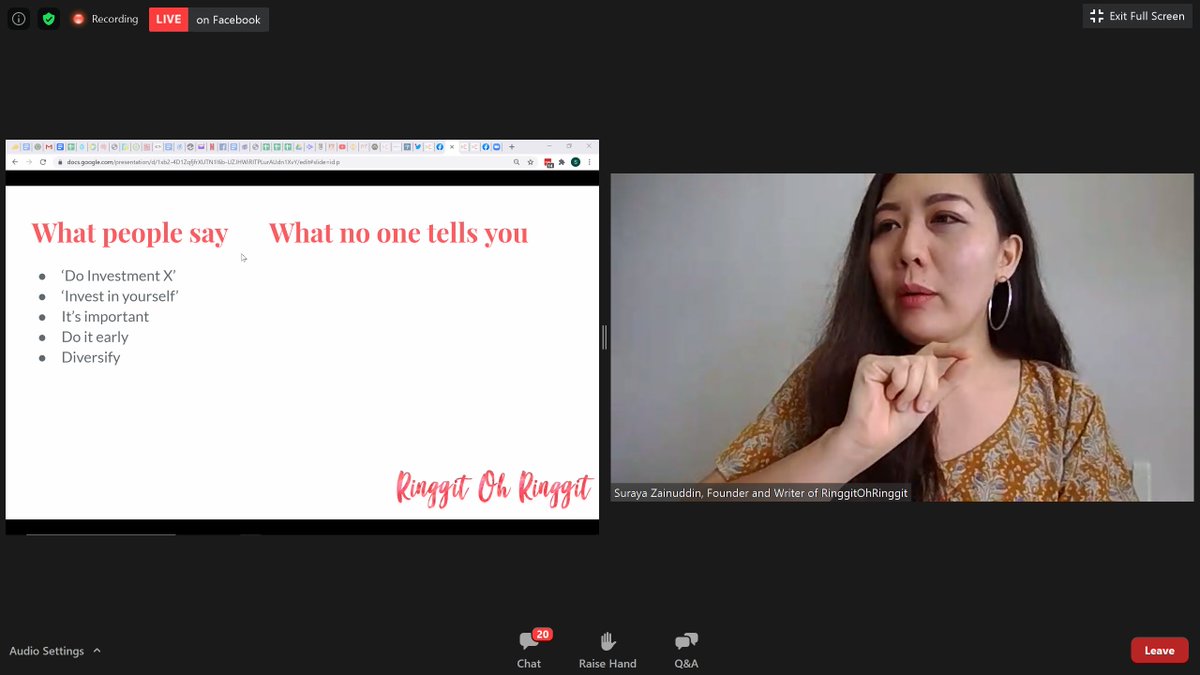The image size is (1200, 675).
Task: Click the divider handle between slide and video
Action: pos(604,337)
